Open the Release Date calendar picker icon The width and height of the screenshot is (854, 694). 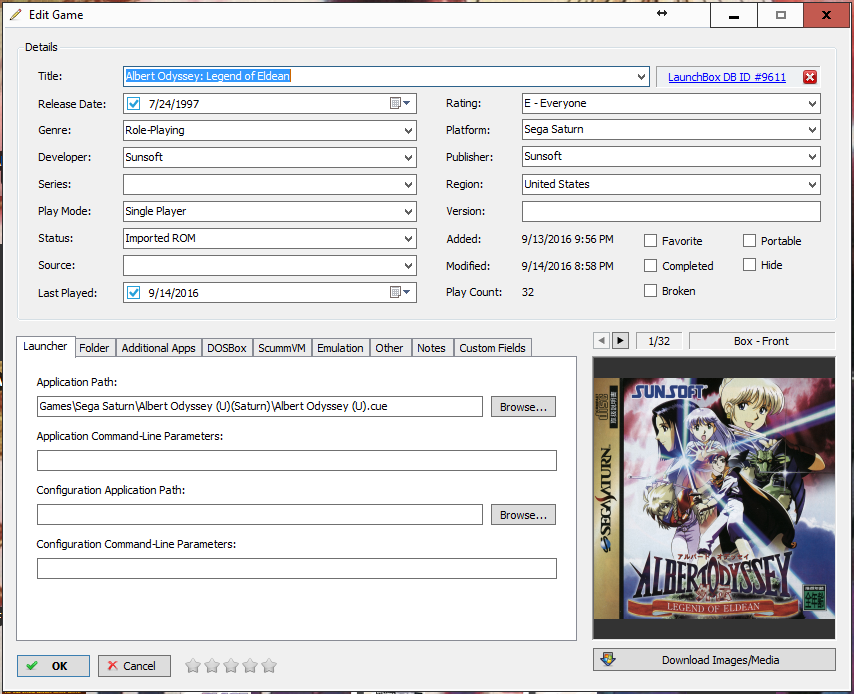click(x=400, y=104)
